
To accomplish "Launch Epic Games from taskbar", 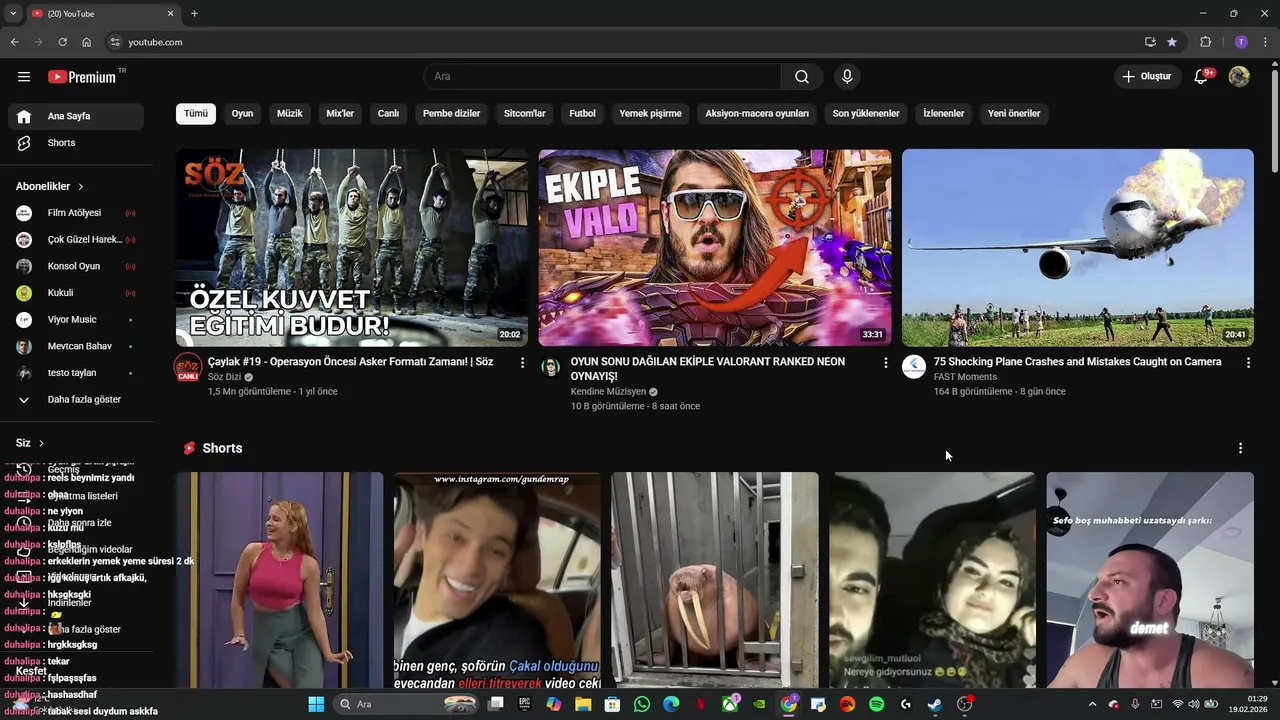I will coord(524,704).
